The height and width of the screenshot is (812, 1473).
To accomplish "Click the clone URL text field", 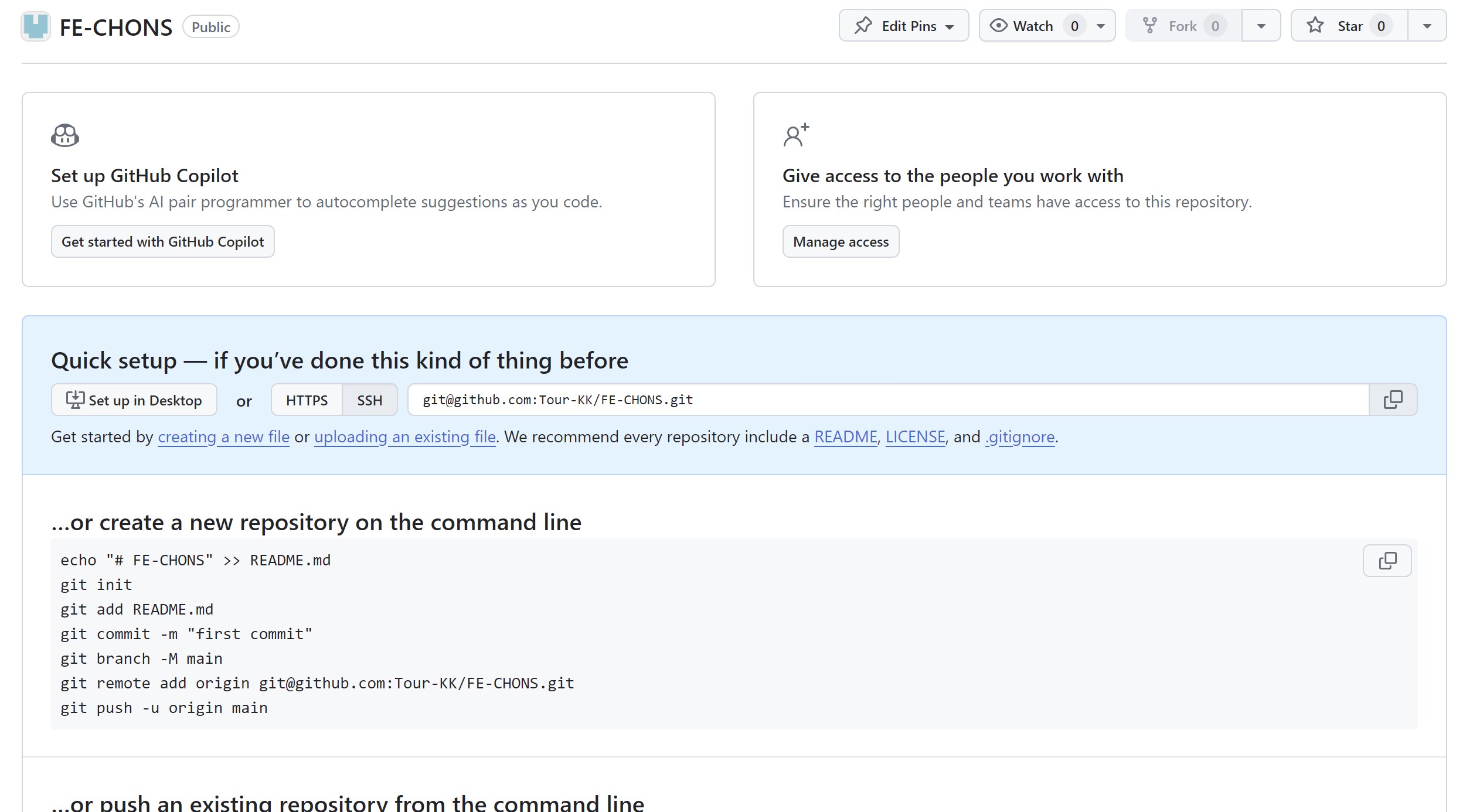I will 889,400.
